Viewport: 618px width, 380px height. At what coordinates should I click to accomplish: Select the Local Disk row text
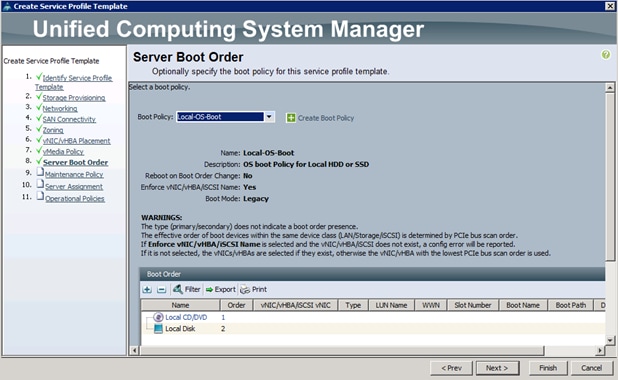click(x=180, y=329)
